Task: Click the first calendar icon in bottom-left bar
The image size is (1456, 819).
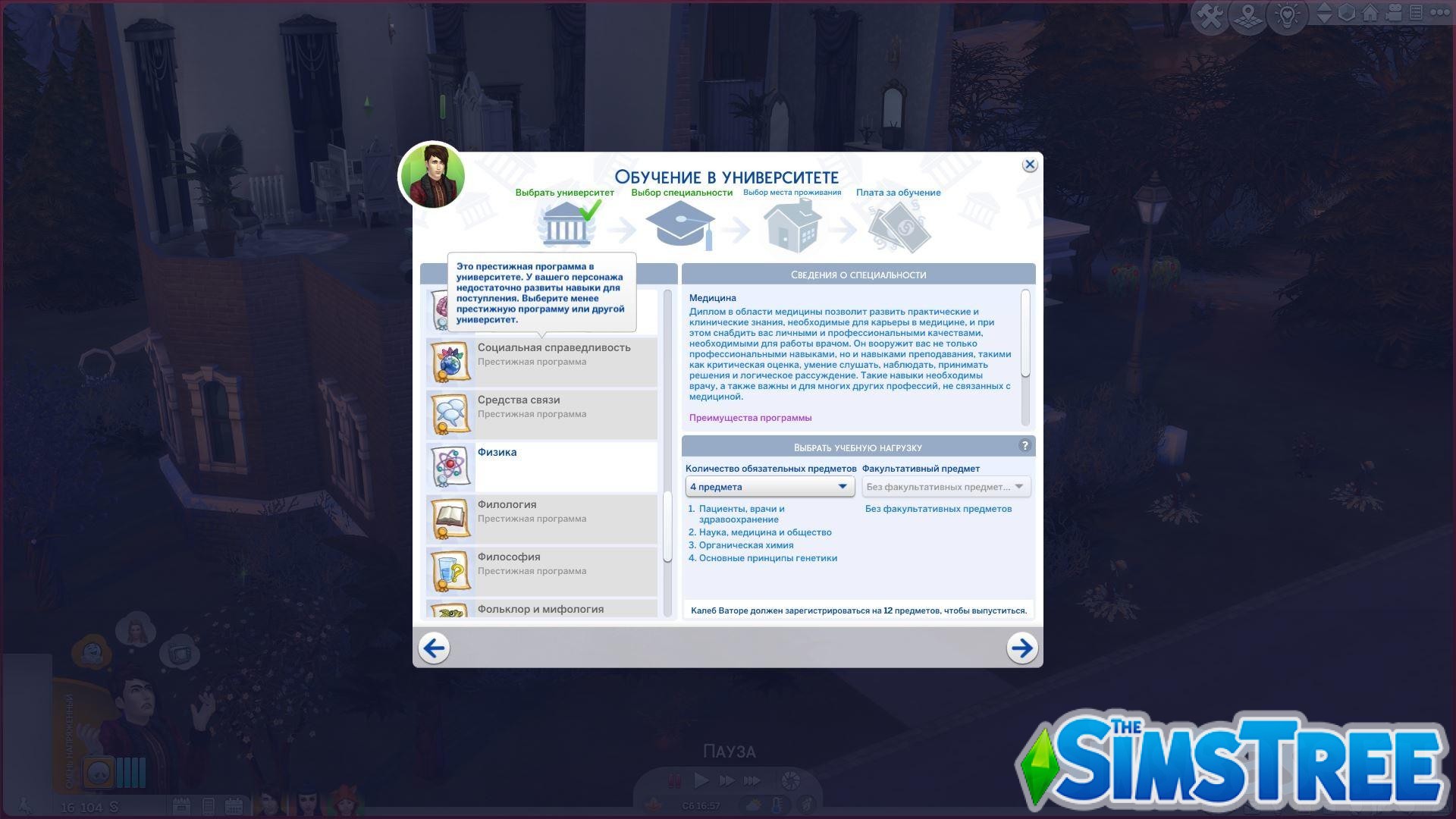Action: [180, 806]
